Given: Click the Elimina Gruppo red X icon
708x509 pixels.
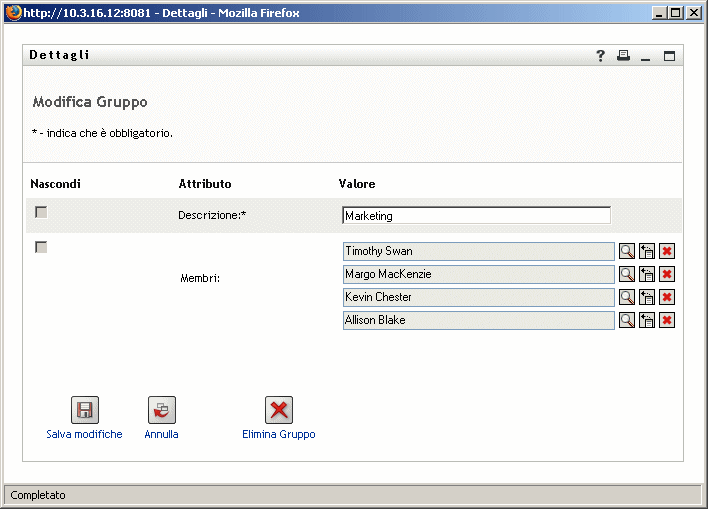Looking at the screenshot, I should pos(279,410).
